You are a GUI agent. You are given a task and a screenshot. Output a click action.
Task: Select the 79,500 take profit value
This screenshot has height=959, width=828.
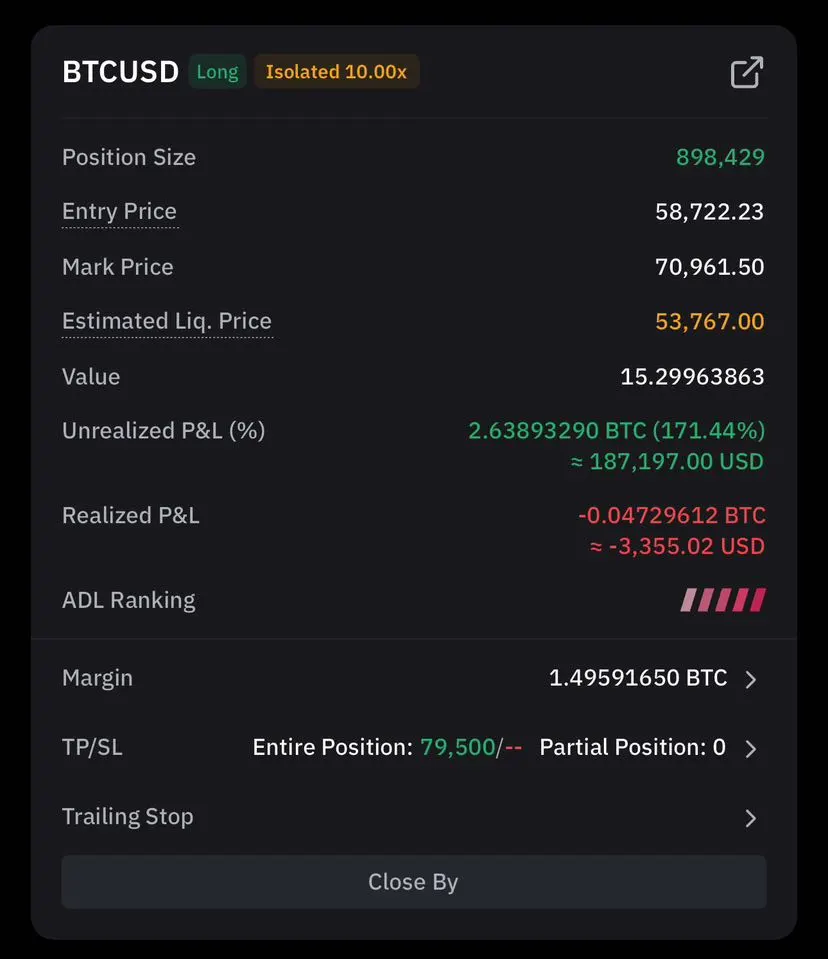click(x=457, y=747)
